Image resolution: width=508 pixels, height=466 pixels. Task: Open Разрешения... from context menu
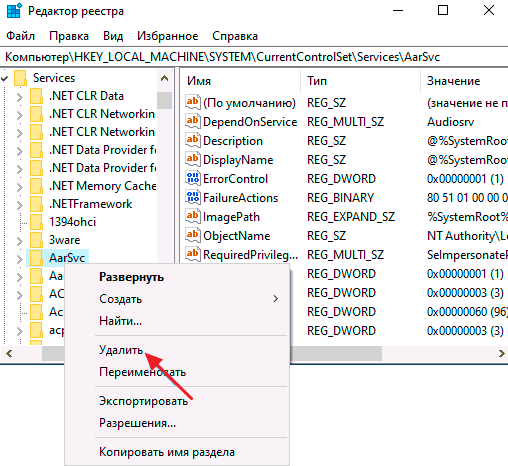click(177, 423)
